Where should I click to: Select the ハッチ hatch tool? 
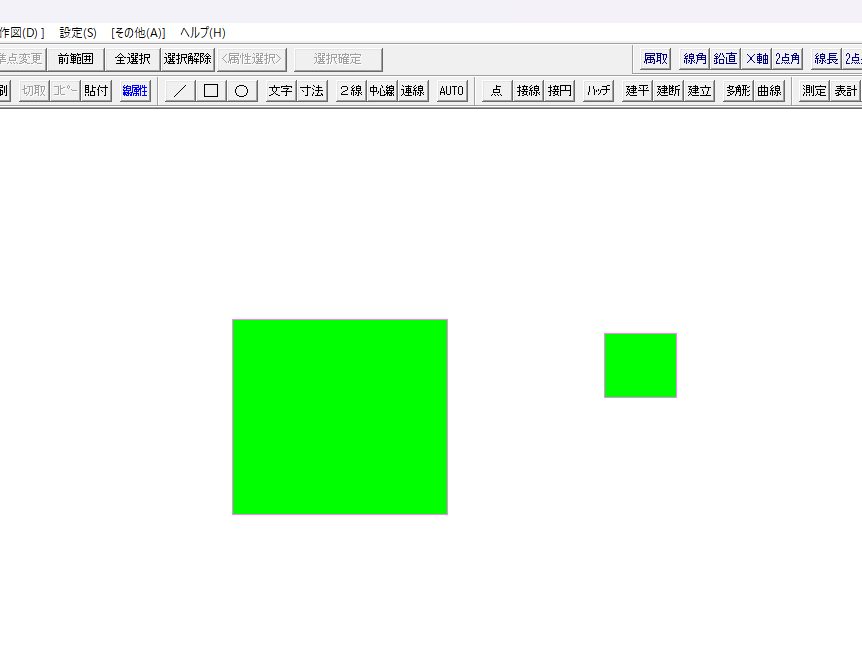599,91
